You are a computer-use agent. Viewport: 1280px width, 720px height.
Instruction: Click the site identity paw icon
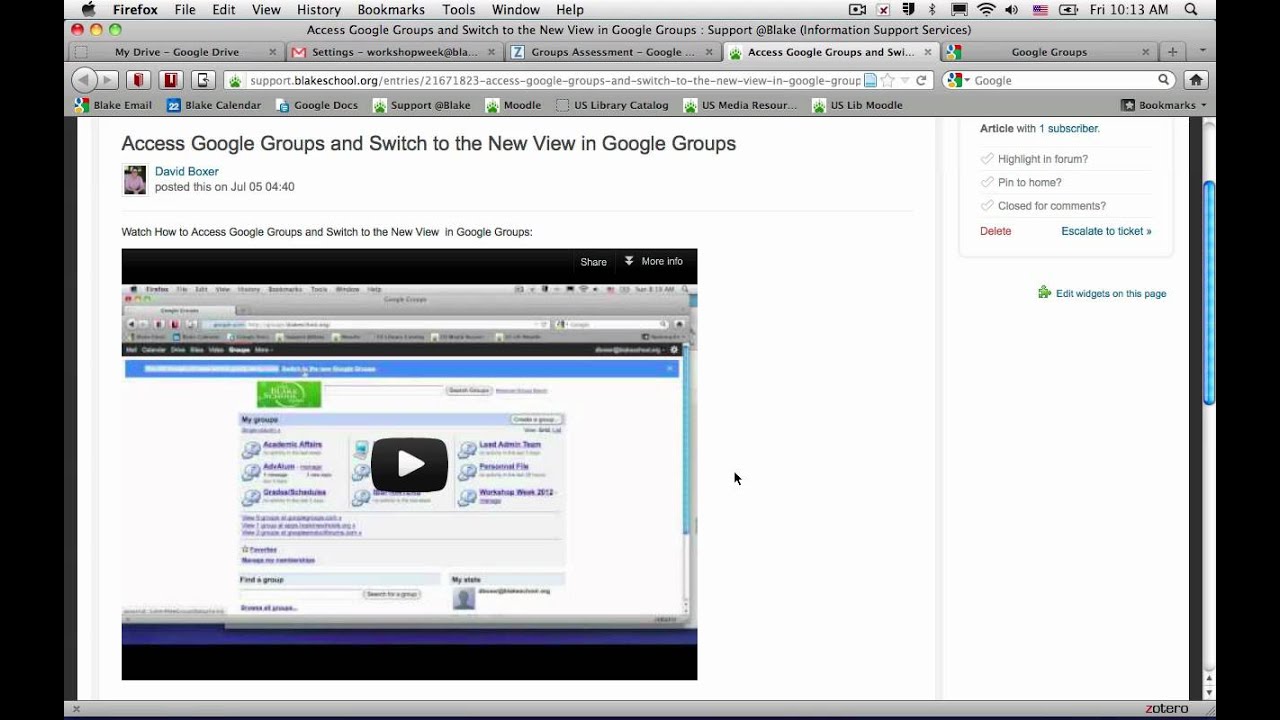[236, 80]
